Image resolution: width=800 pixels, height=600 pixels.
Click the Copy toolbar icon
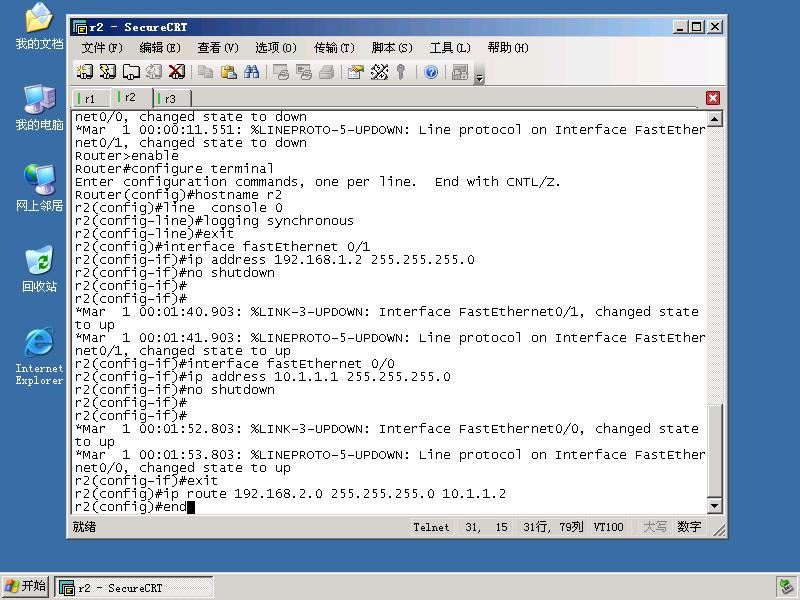(x=206, y=72)
